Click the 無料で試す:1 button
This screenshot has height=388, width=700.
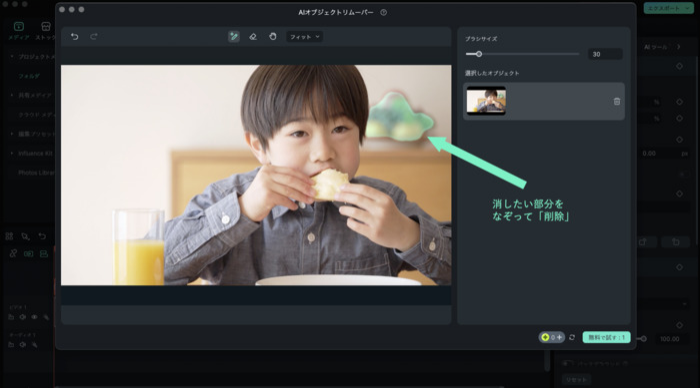(x=606, y=337)
